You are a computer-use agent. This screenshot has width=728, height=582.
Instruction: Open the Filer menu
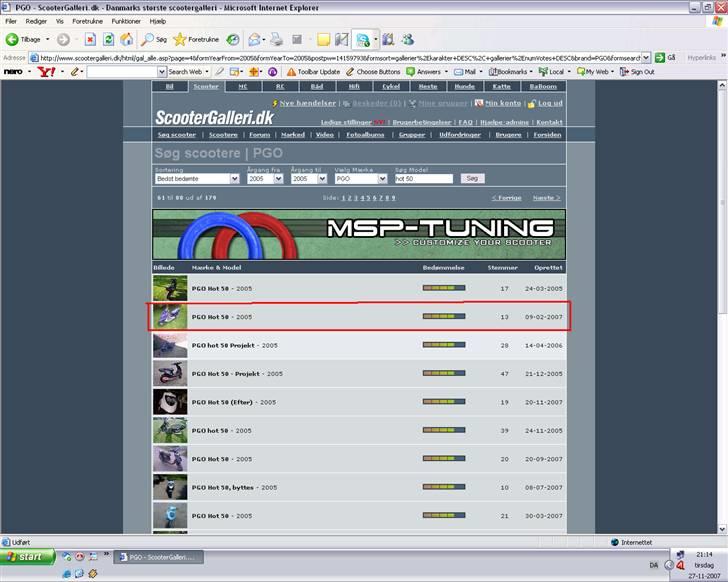click(x=11, y=21)
